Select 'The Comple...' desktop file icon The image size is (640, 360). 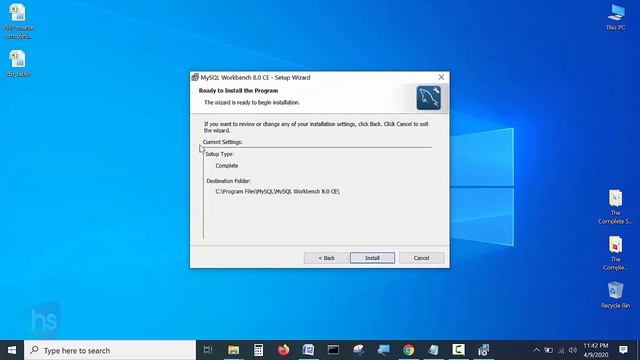point(616,253)
